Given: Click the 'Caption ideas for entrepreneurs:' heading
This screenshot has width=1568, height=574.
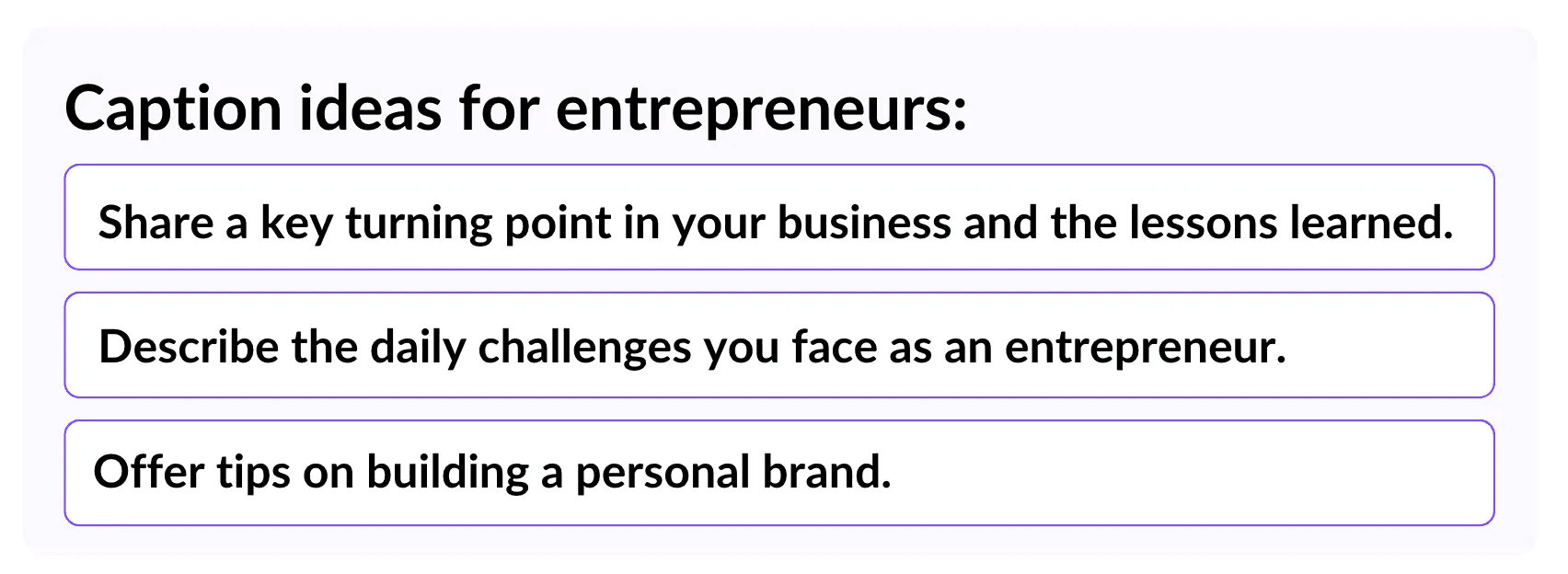Looking at the screenshot, I should point(515,109).
